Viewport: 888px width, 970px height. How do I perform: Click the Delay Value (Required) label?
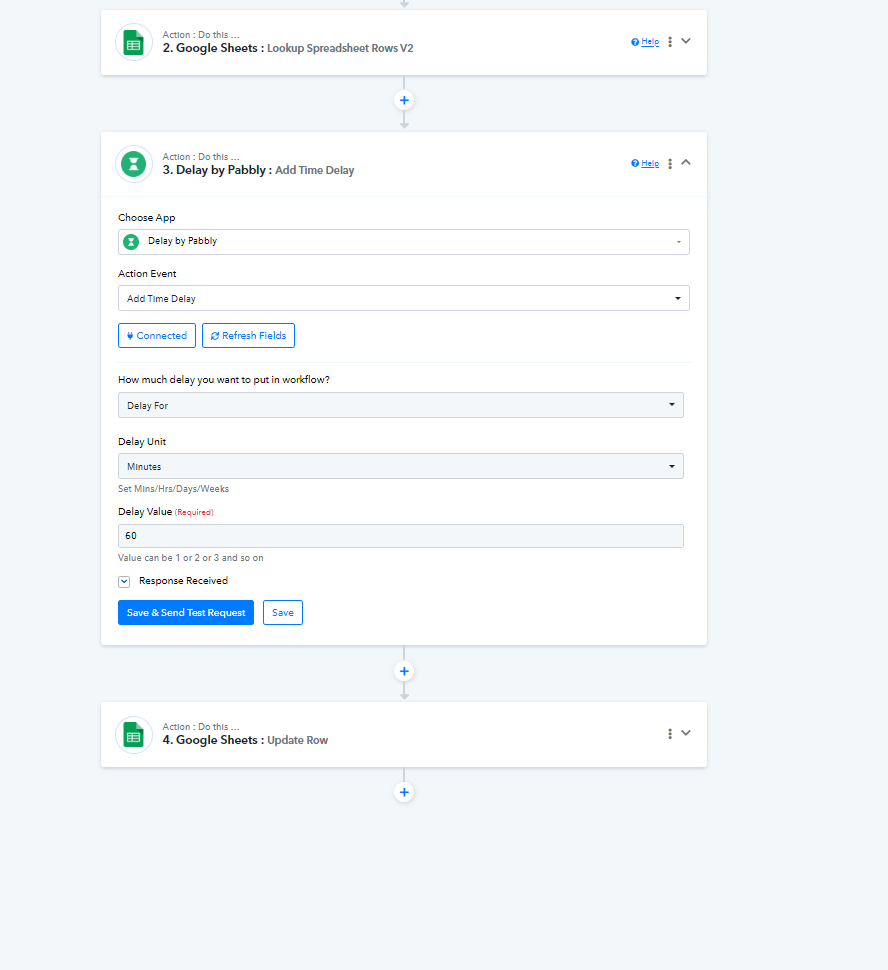(x=166, y=512)
